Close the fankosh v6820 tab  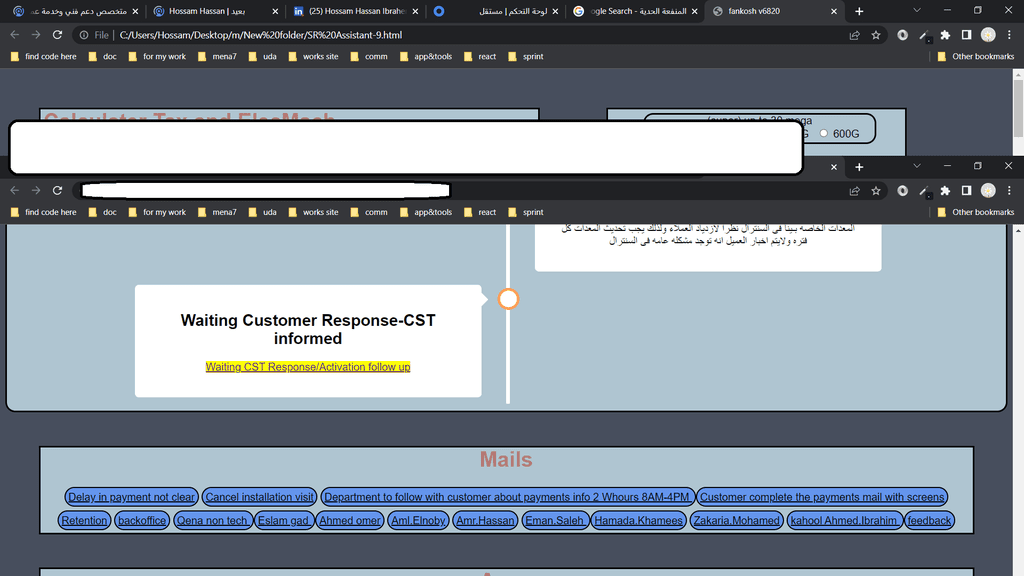pyautogui.click(x=833, y=11)
